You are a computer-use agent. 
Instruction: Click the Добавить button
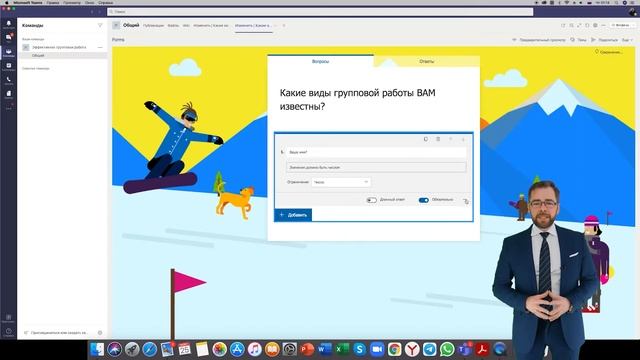[x=293, y=215]
